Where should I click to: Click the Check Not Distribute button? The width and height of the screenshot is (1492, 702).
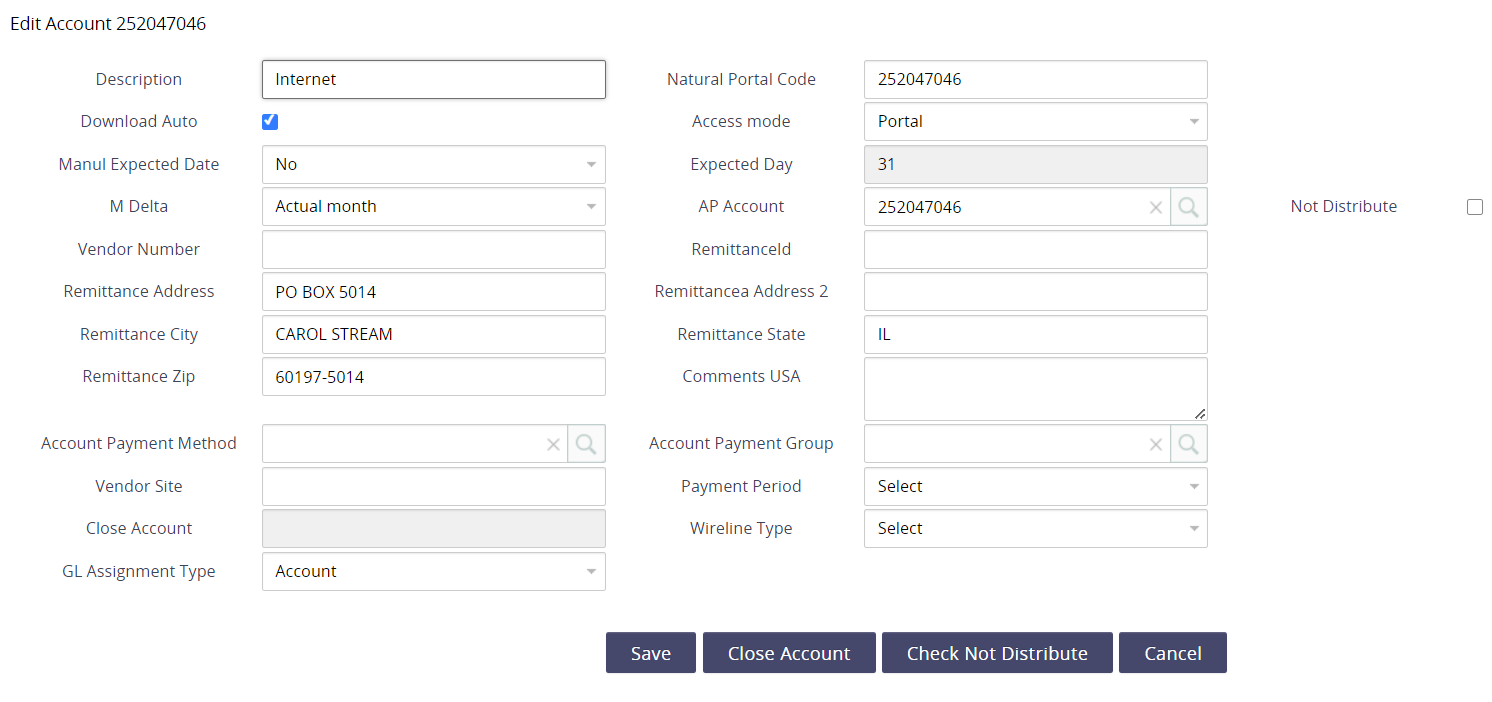point(997,652)
